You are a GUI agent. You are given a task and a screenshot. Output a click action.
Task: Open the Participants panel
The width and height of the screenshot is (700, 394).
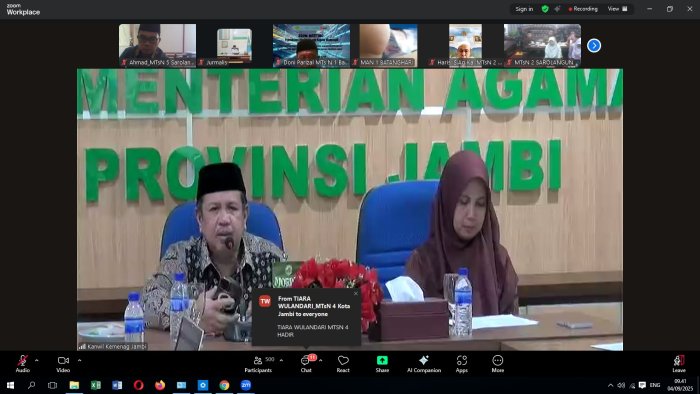258,363
